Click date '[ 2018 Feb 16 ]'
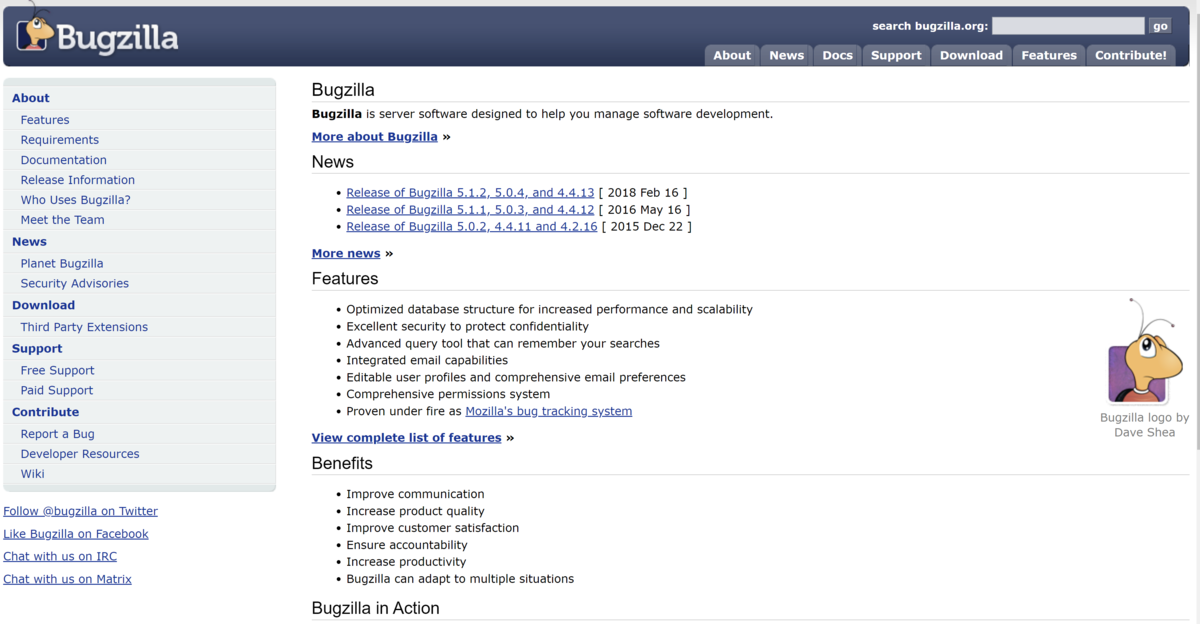This screenshot has height=624, width=1200. click(643, 193)
